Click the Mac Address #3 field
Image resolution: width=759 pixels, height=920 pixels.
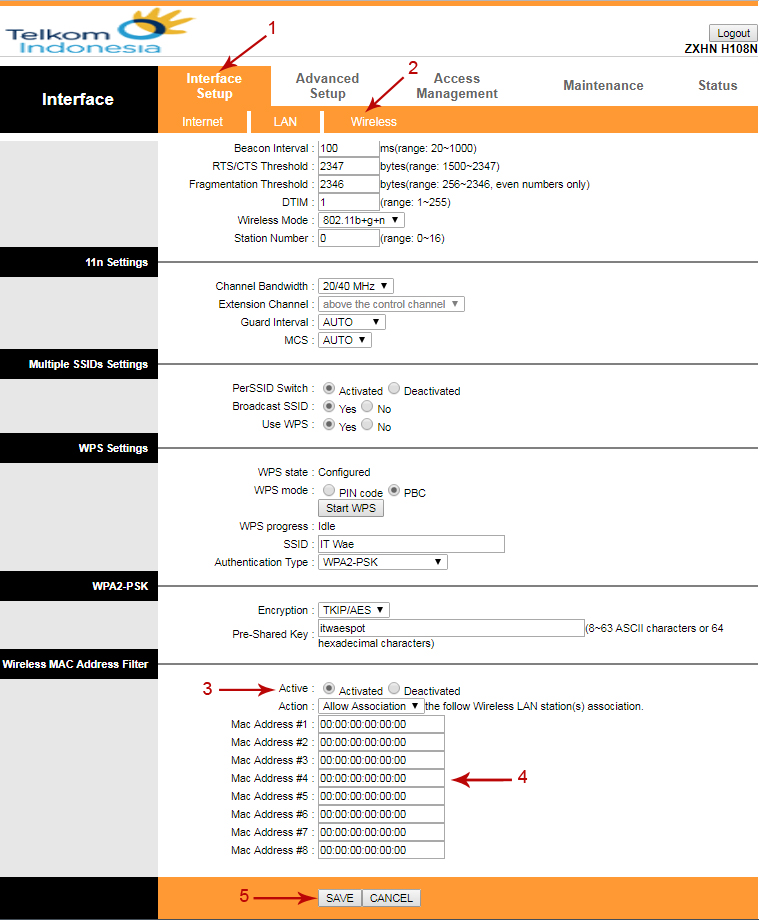381,760
